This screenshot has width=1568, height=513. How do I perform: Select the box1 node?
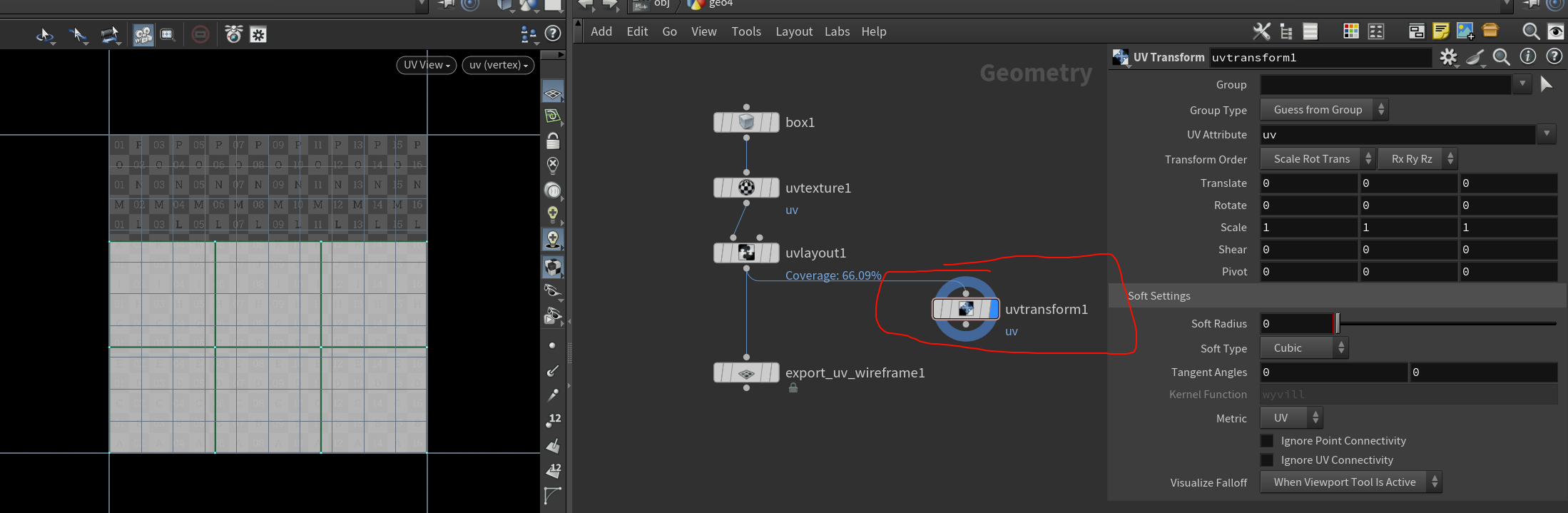click(746, 122)
